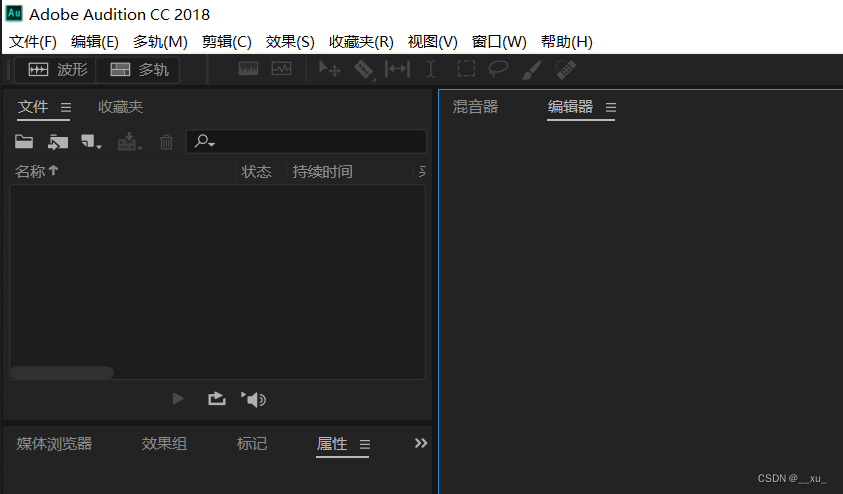
Task: Expand hidden panel tabs with double chevron
Action: (421, 443)
